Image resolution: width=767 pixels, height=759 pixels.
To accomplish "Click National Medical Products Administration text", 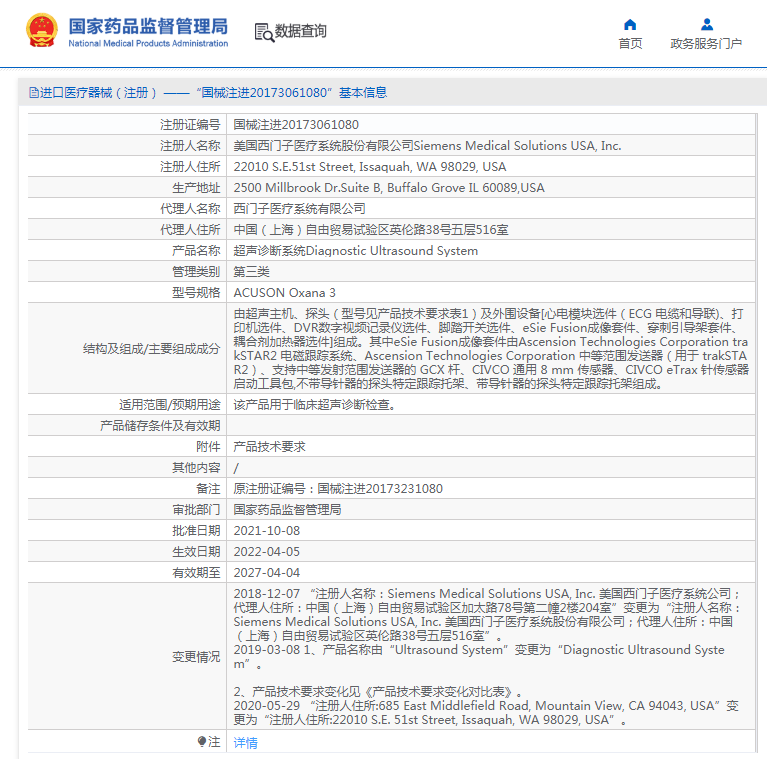I will tap(148, 44).
